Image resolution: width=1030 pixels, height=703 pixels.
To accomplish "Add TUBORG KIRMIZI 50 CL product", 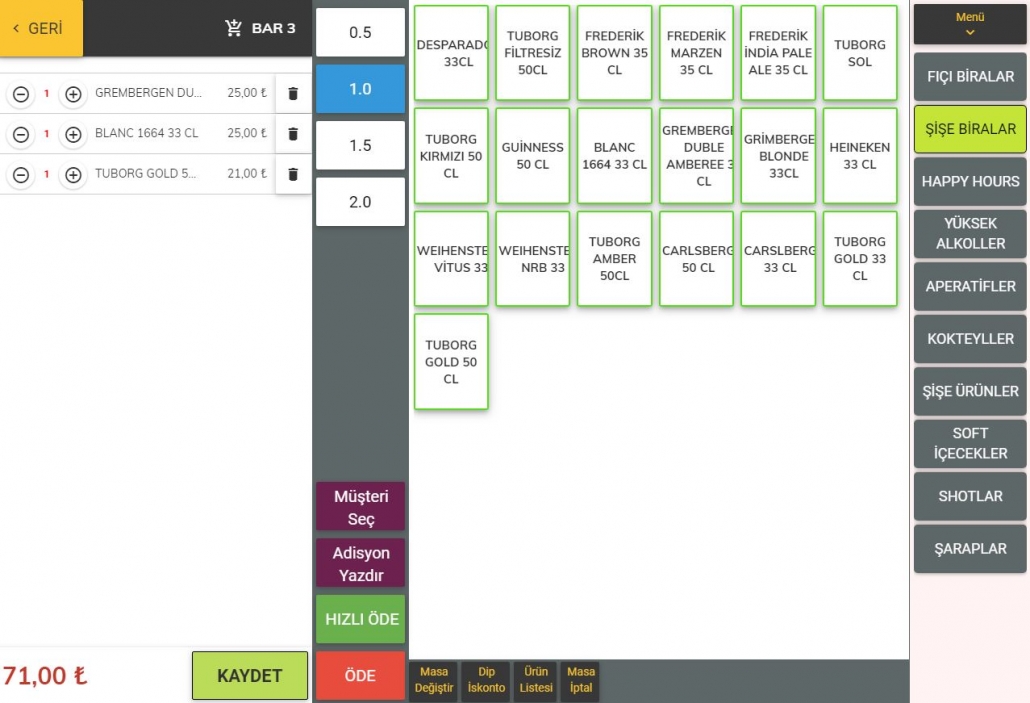I will click(x=451, y=156).
